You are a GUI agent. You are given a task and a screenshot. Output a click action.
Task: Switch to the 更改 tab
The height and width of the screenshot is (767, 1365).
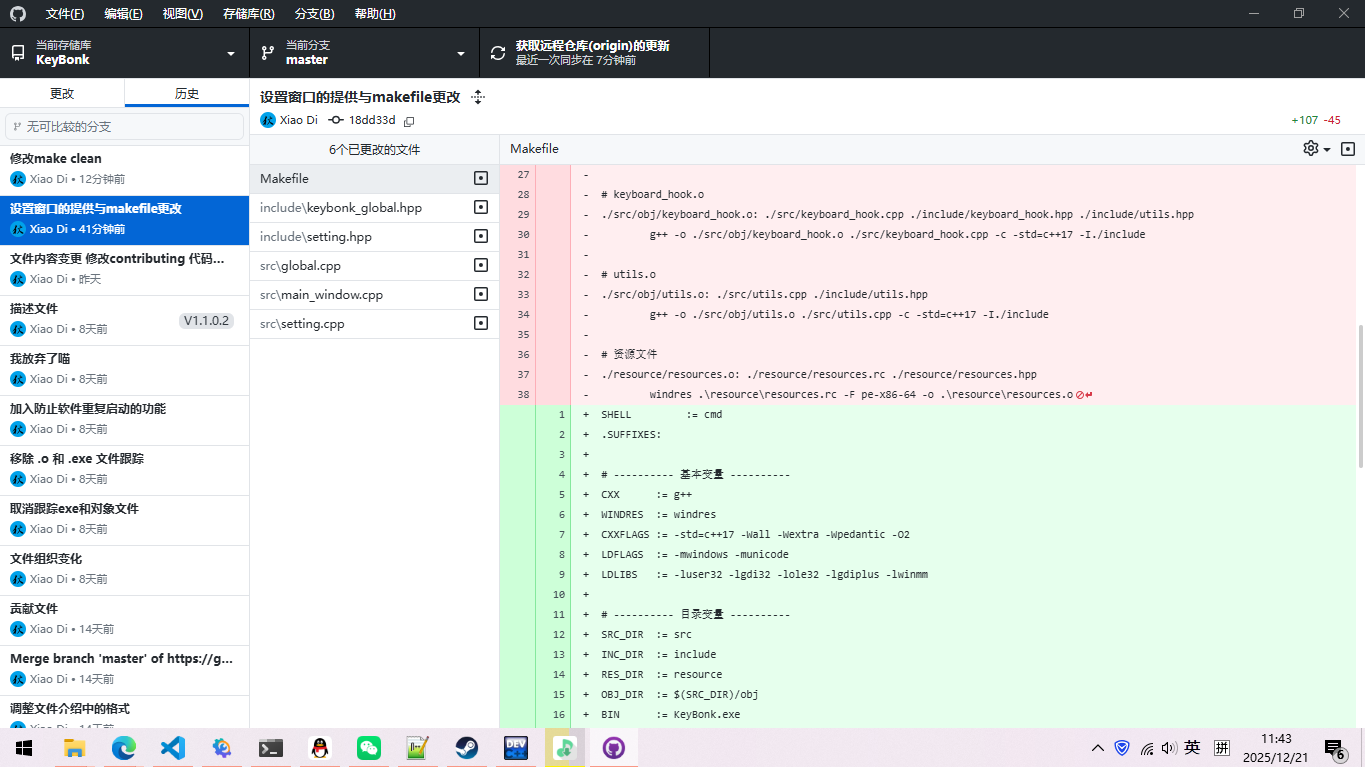click(x=61, y=92)
